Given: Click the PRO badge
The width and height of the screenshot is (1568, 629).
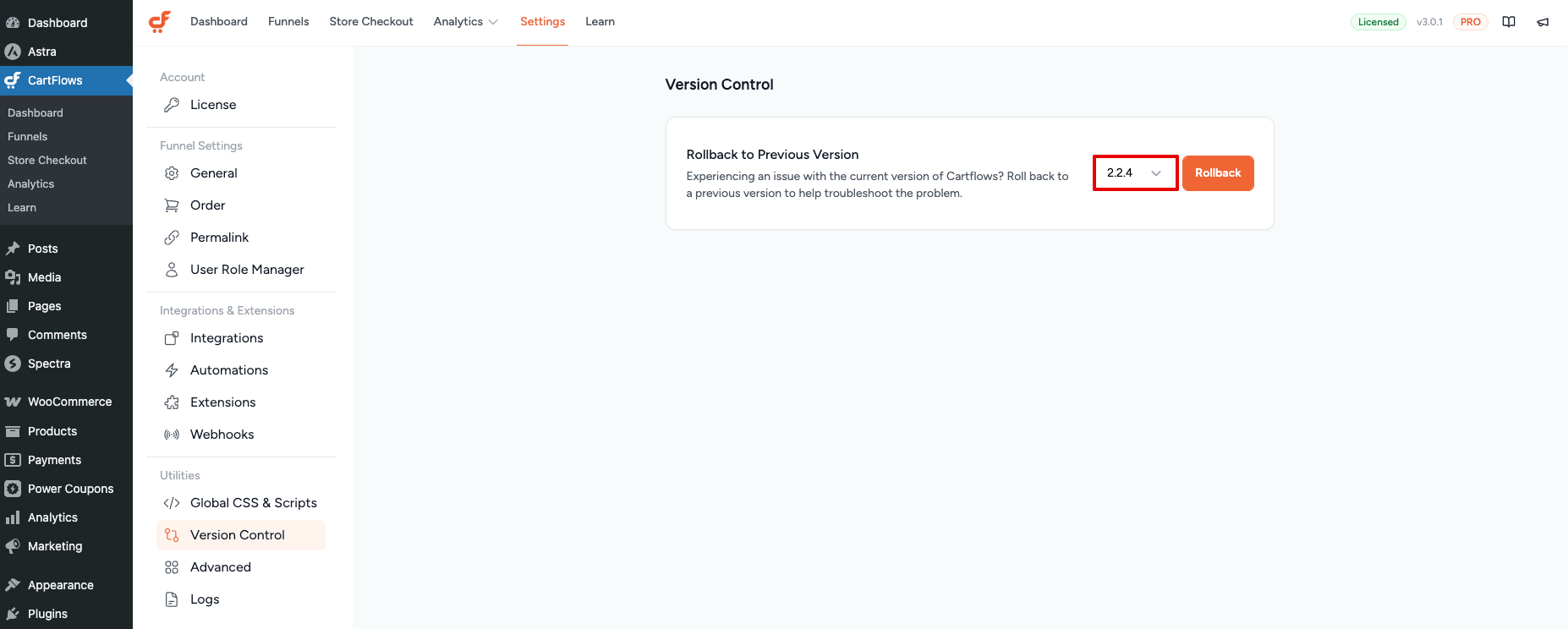Looking at the screenshot, I should point(1471,22).
